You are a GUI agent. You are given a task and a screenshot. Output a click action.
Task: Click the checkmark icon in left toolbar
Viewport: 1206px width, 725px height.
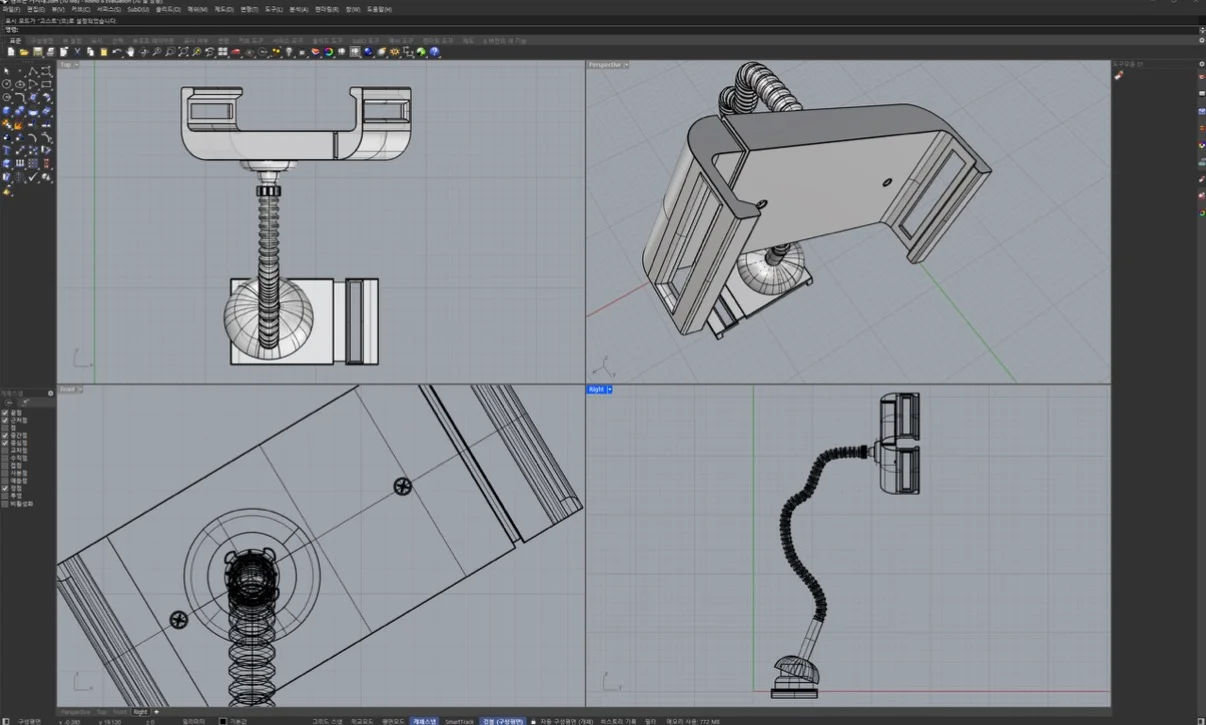tap(33, 177)
